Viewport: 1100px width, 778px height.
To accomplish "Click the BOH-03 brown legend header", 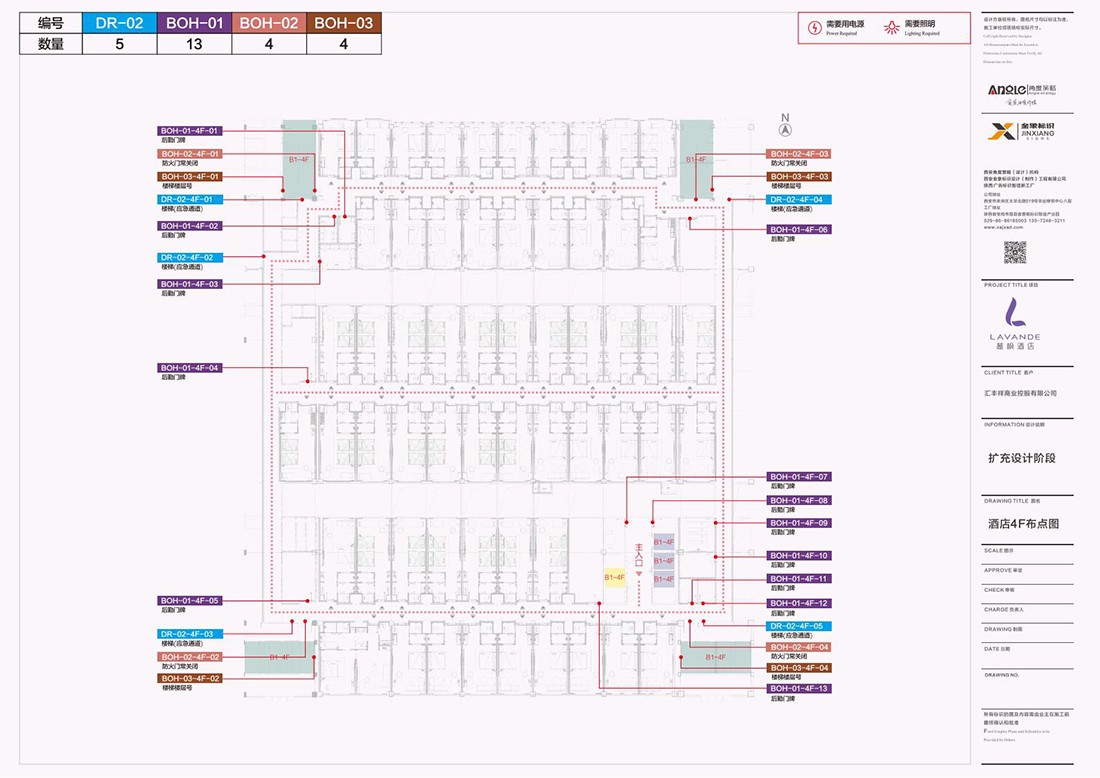I will [x=344, y=23].
